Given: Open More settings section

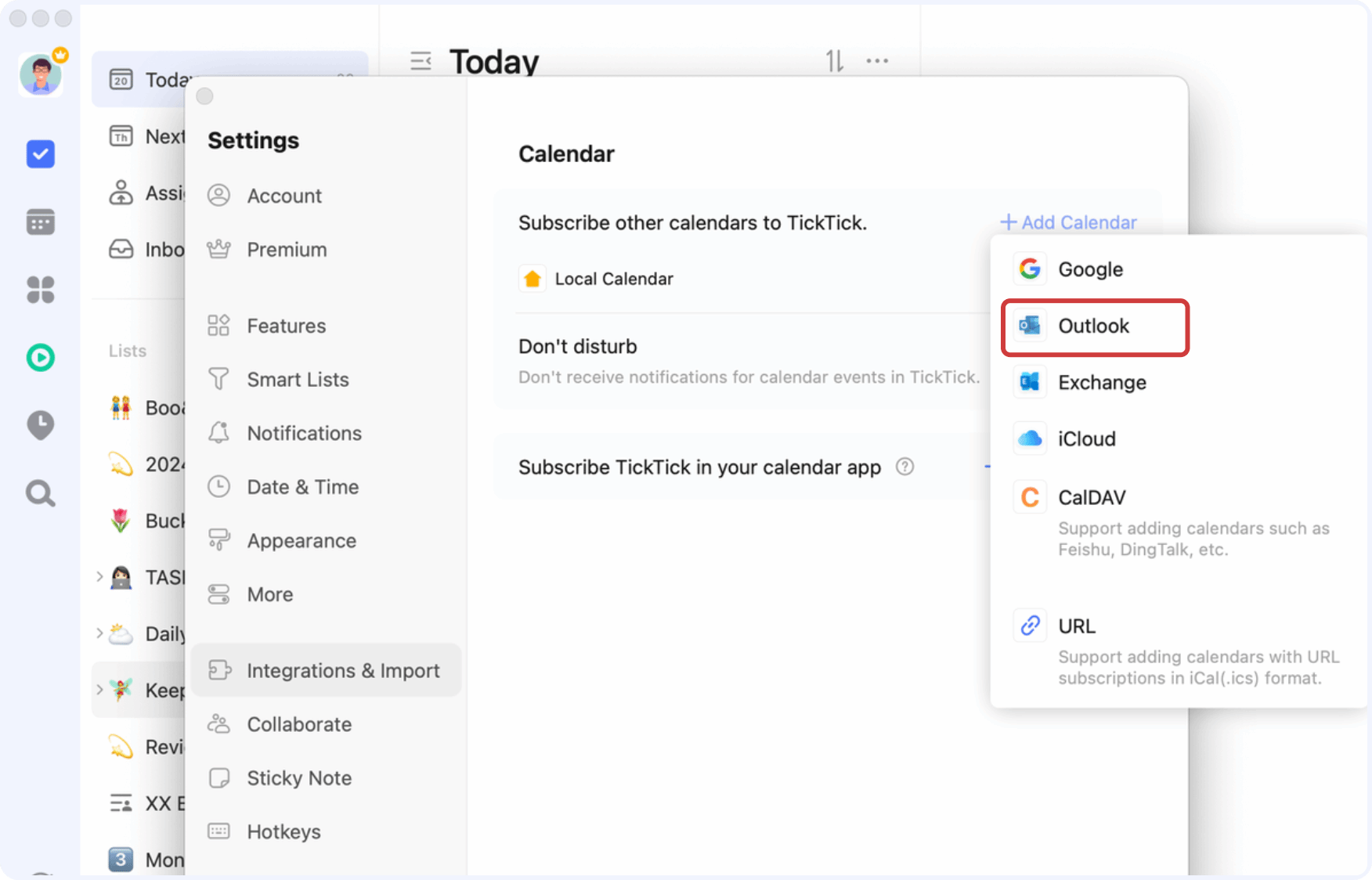Looking at the screenshot, I should 326,595.
